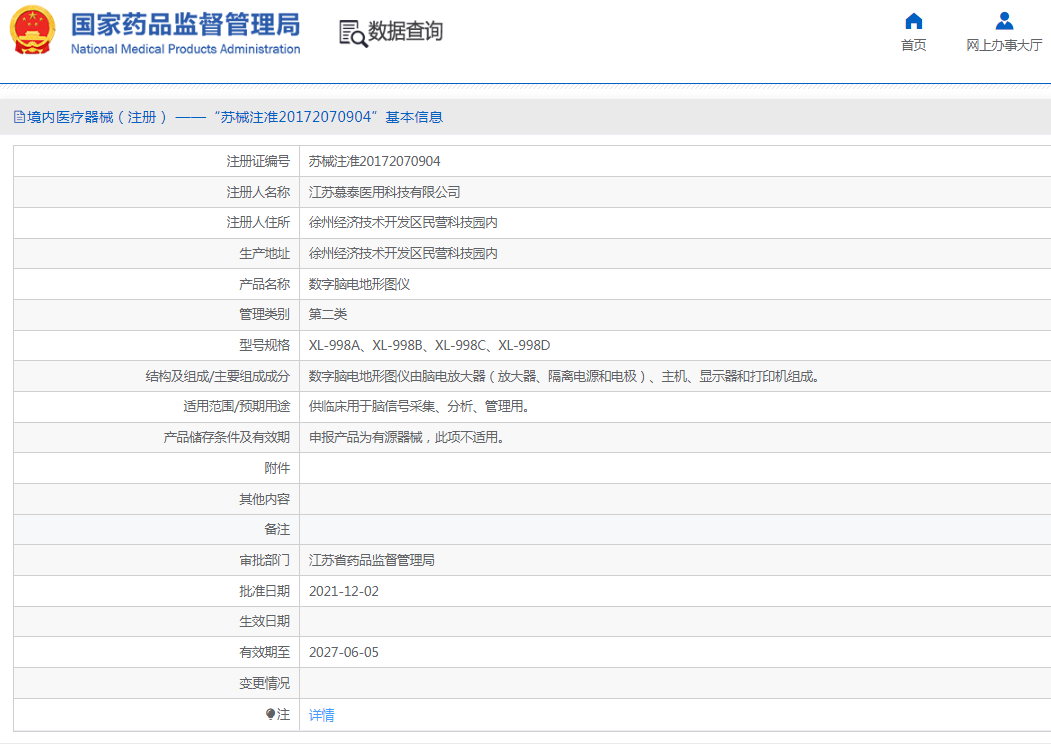Click approval department 江苏省药品监督管理局
The height and width of the screenshot is (744, 1051).
(x=371, y=560)
